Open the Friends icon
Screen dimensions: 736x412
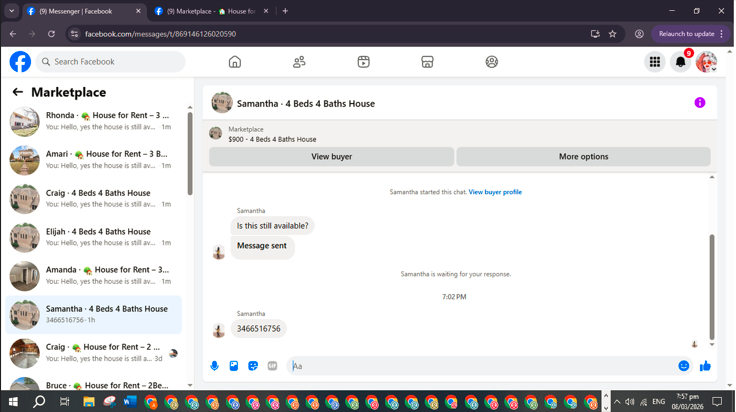click(299, 62)
